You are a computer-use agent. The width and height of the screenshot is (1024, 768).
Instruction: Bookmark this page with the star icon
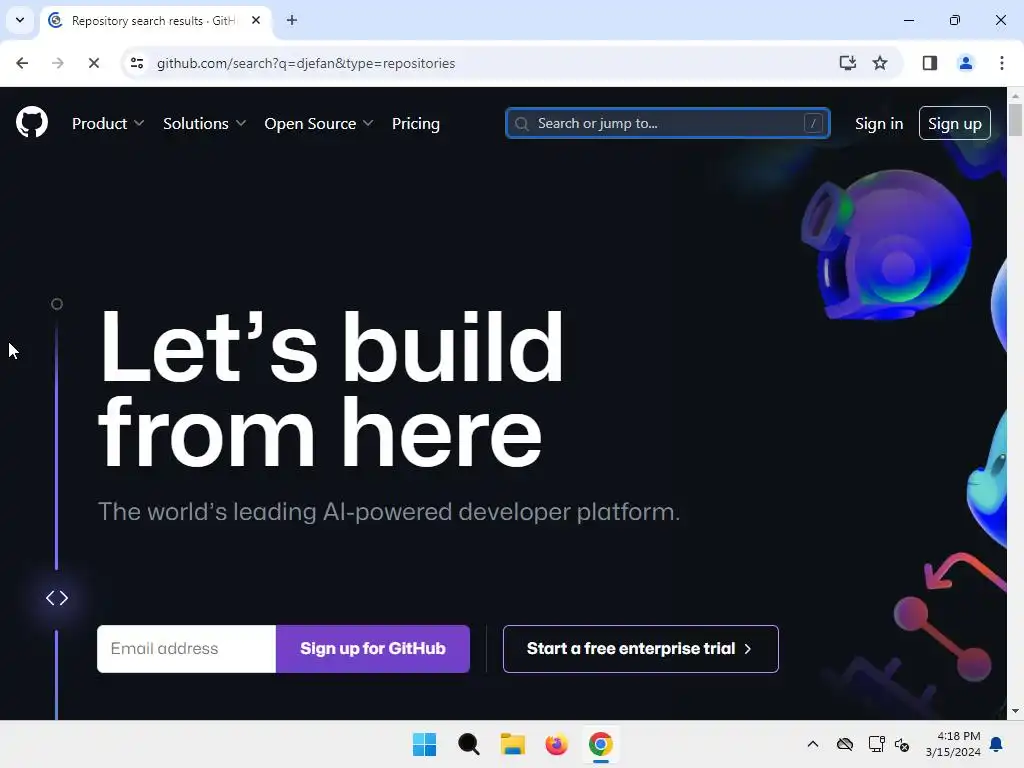(x=880, y=63)
